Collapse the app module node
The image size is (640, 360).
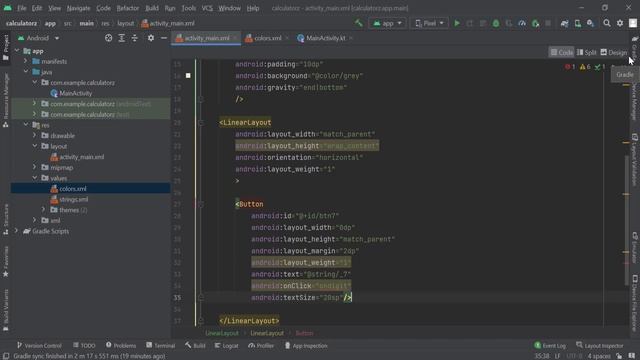[17, 51]
